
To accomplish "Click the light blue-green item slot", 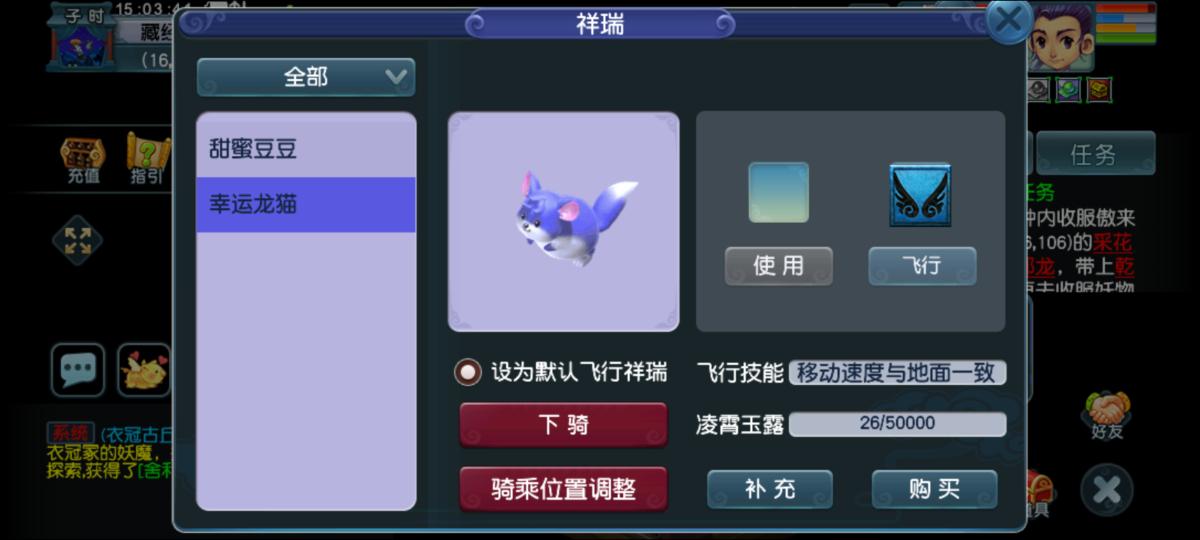I will (779, 193).
